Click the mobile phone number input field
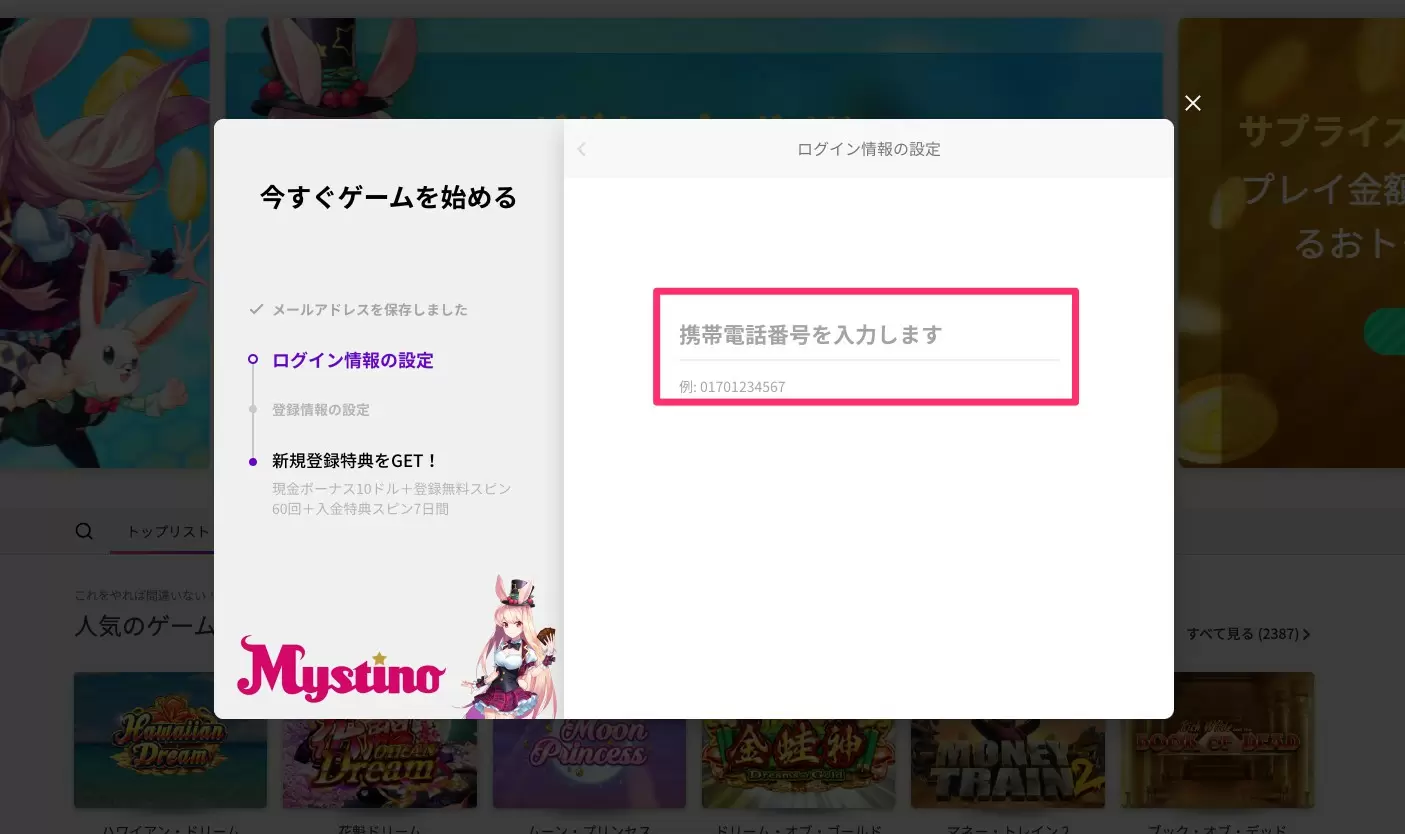The image size is (1405, 834). click(869, 335)
